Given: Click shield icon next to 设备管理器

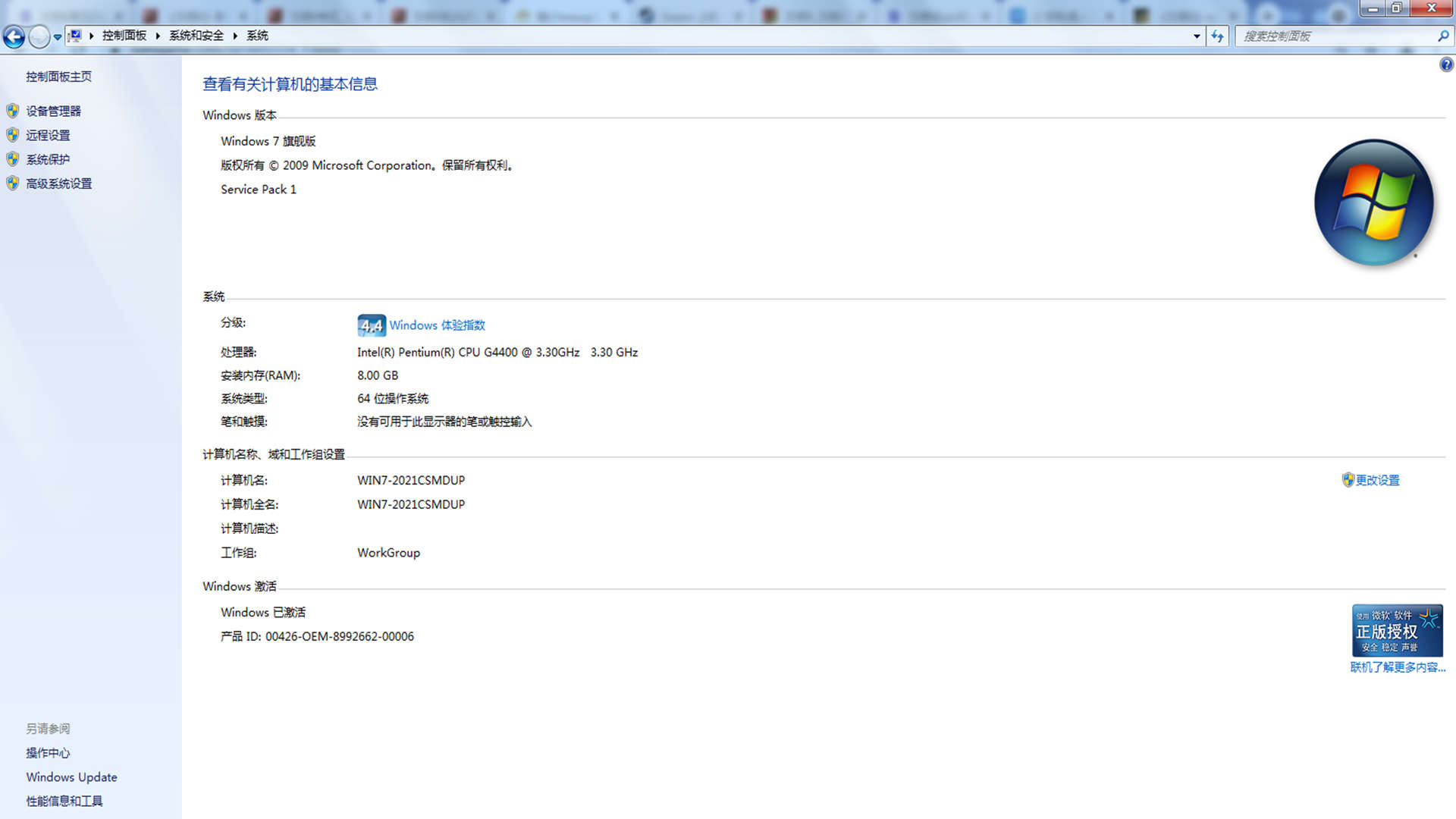Looking at the screenshot, I should pyautogui.click(x=13, y=111).
